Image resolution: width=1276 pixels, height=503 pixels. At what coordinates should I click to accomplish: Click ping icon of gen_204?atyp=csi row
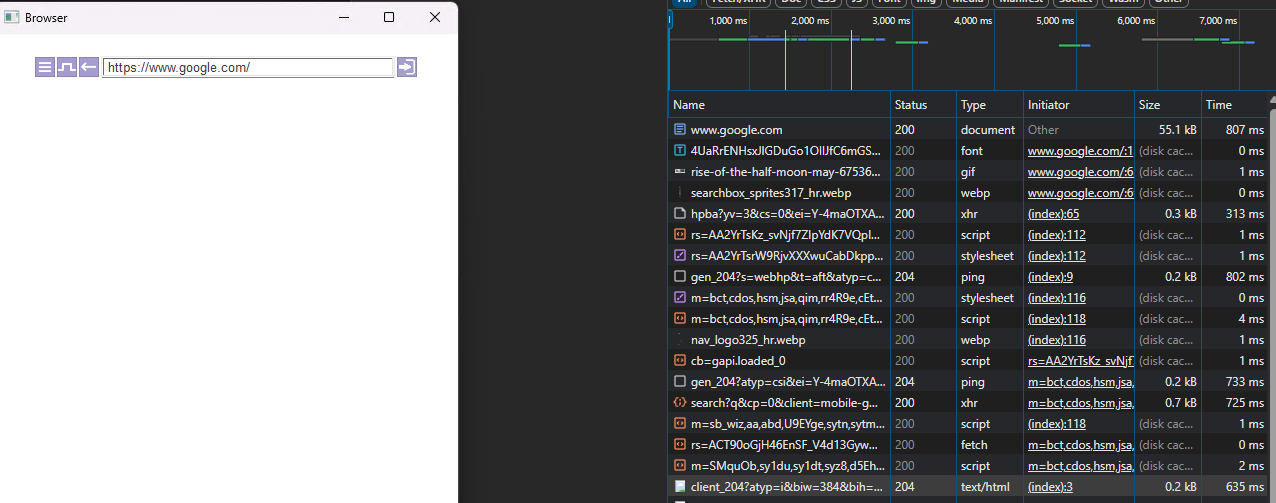(680, 382)
